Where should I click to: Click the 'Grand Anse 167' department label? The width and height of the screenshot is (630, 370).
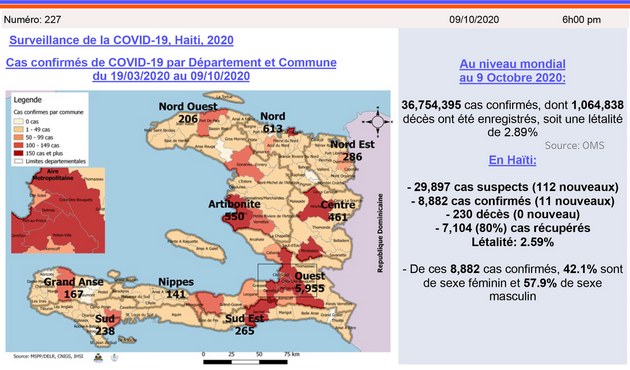click(74, 288)
